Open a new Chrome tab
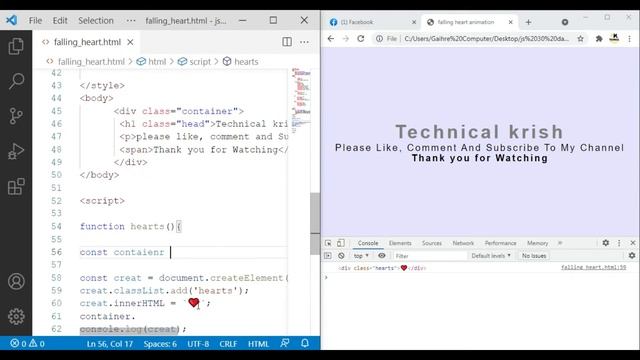 point(528,22)
